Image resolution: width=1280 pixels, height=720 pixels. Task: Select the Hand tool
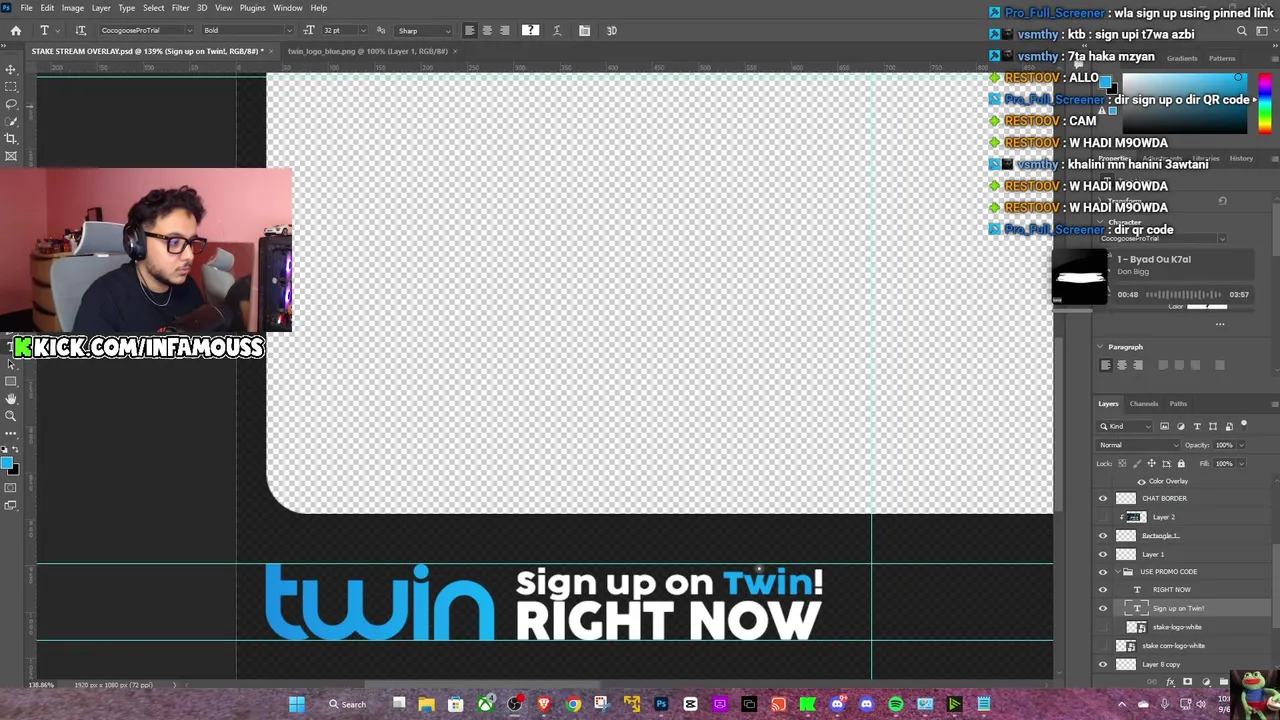pyautogui.click(x=11, y=399)
